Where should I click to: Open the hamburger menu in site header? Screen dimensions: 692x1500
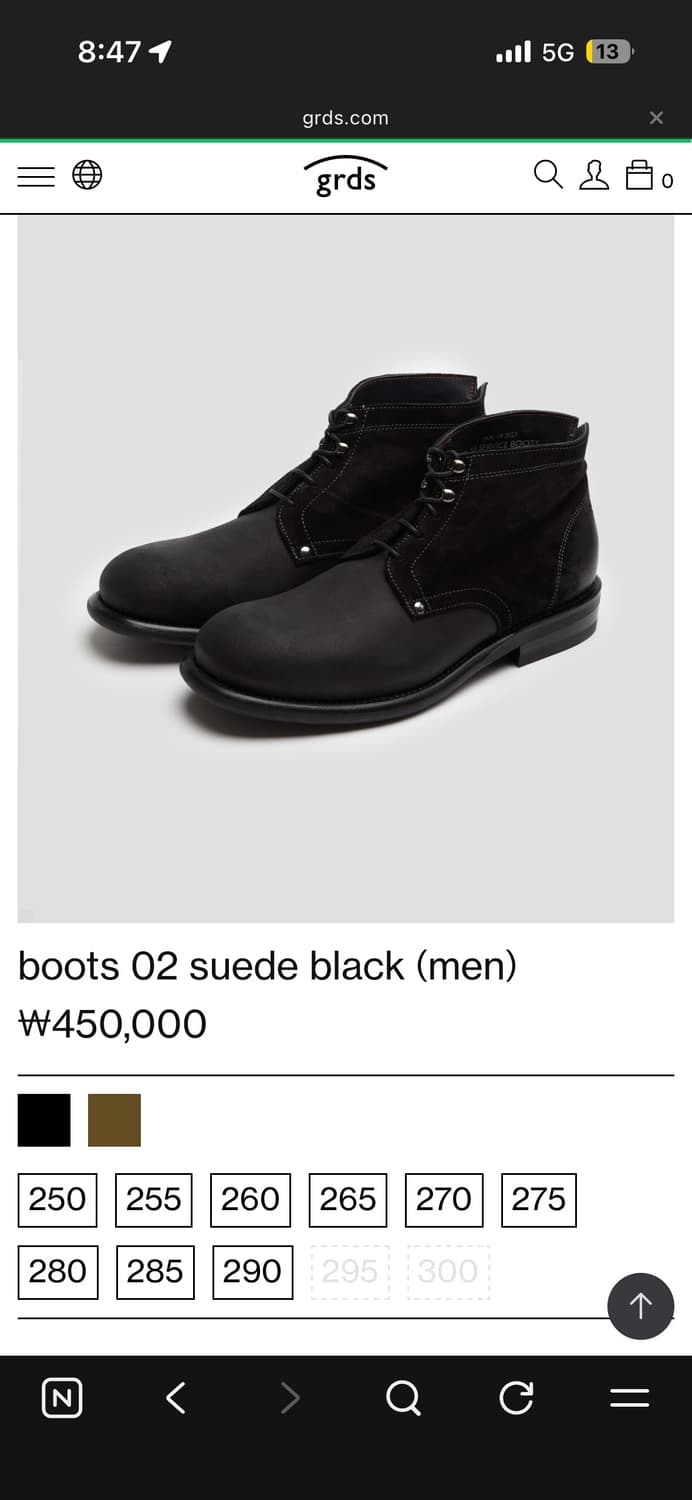coord(36,176)
